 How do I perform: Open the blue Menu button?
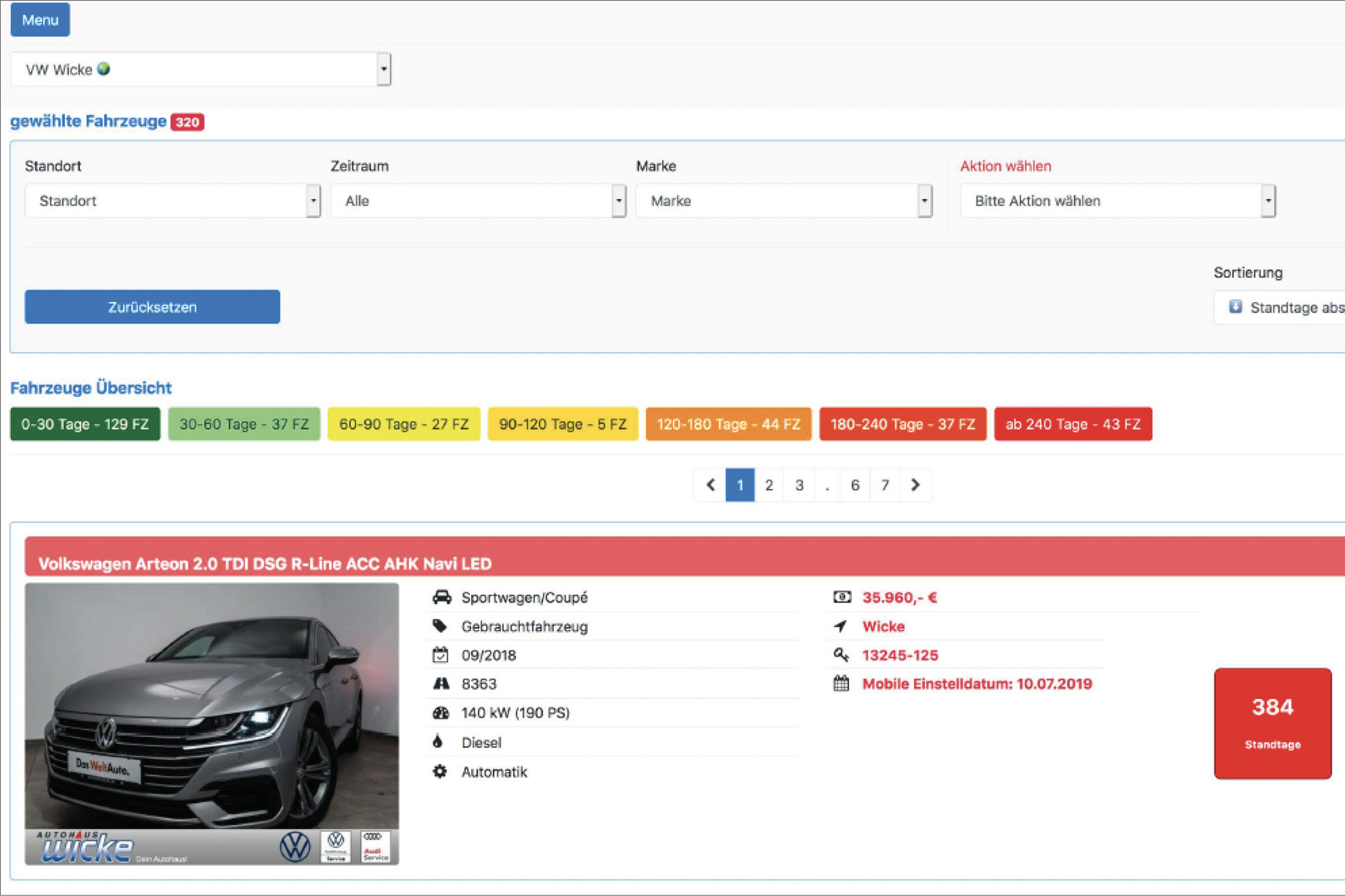(40, 20)
